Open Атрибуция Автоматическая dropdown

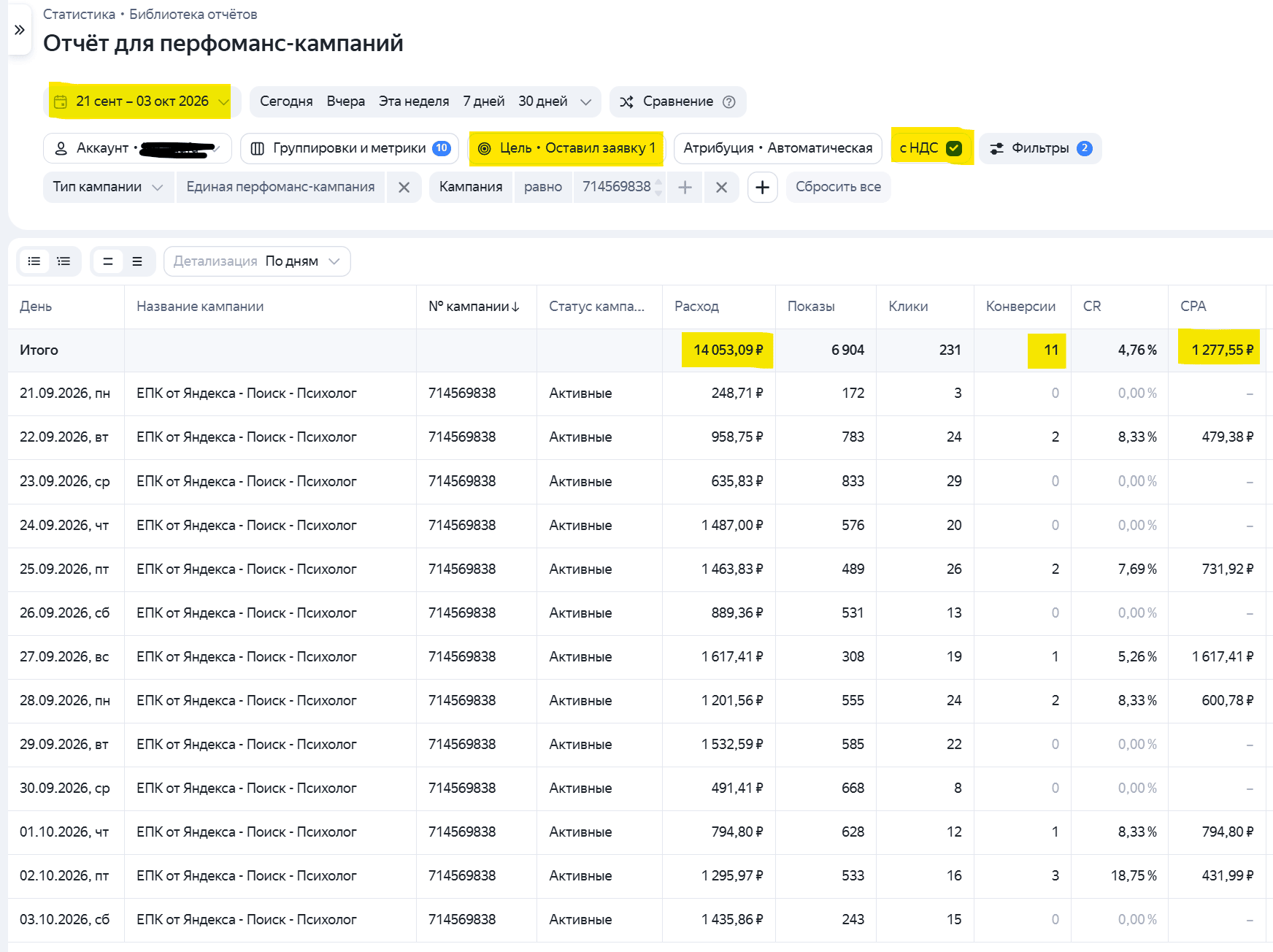pyautogui.click(x=777, y=148)
